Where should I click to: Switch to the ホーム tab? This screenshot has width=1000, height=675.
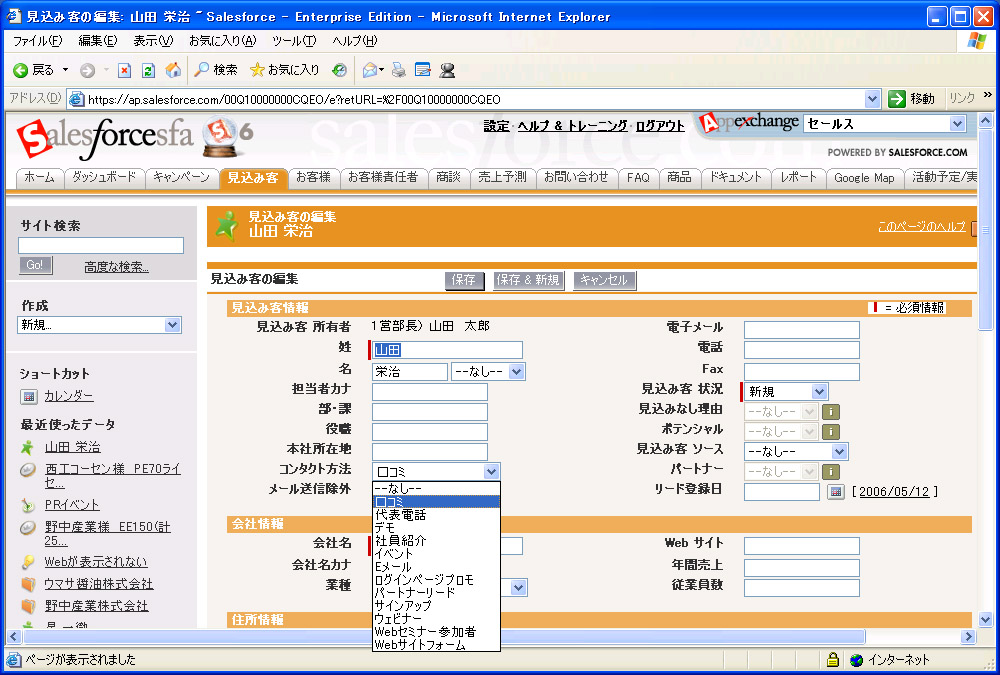click(40, 177)
